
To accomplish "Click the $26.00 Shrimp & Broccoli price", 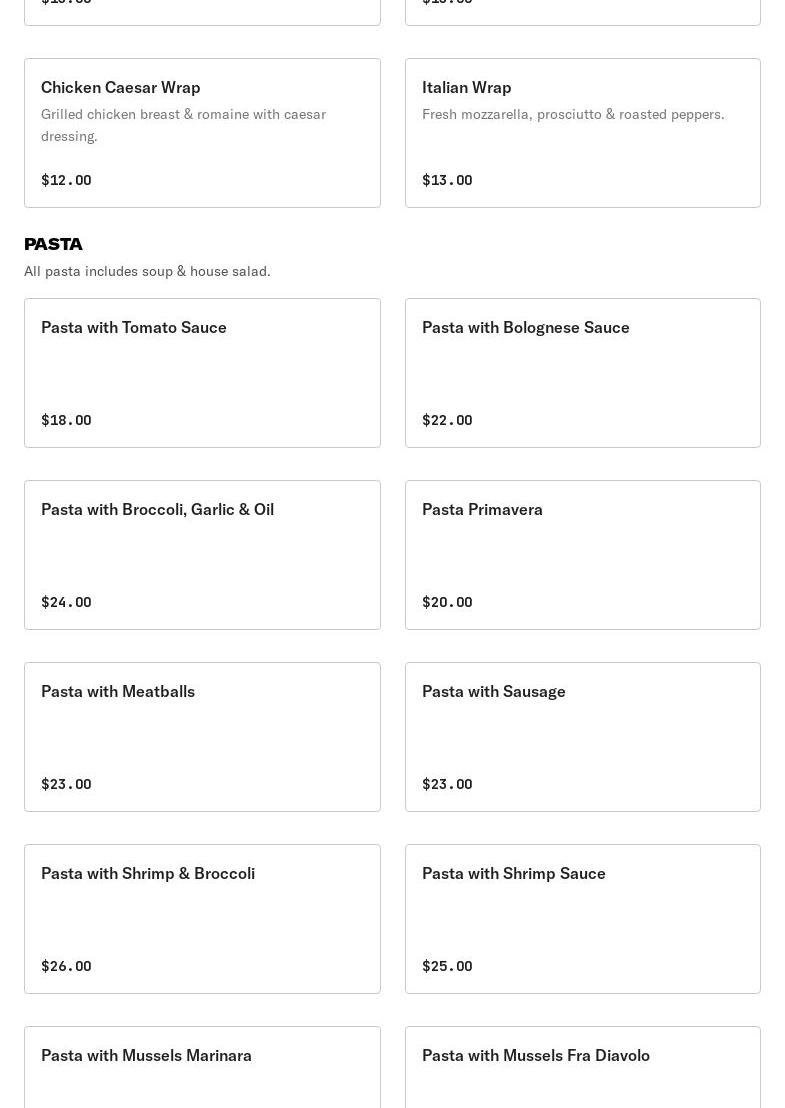I will tap(66, 966).
